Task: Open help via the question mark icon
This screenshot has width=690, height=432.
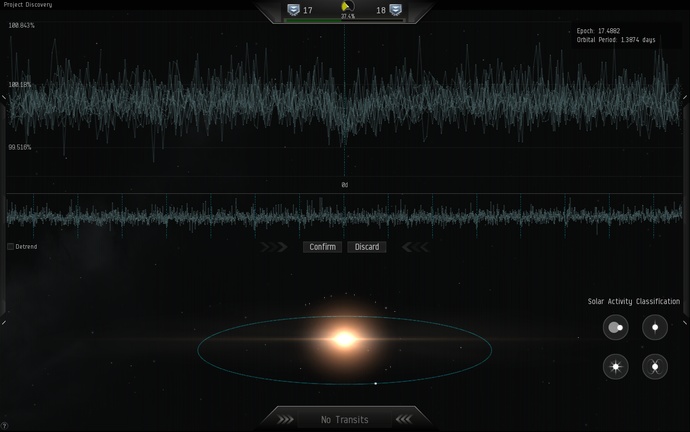Action: click(4, 426)
